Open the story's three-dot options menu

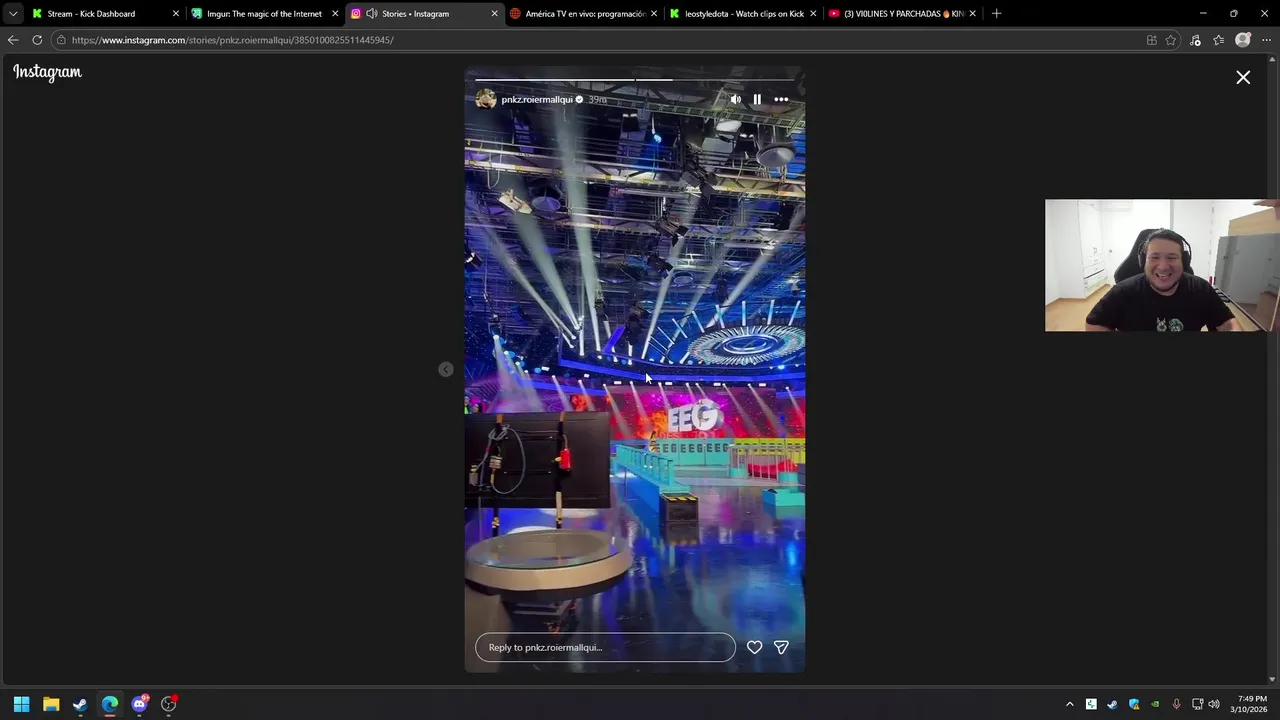781,99
